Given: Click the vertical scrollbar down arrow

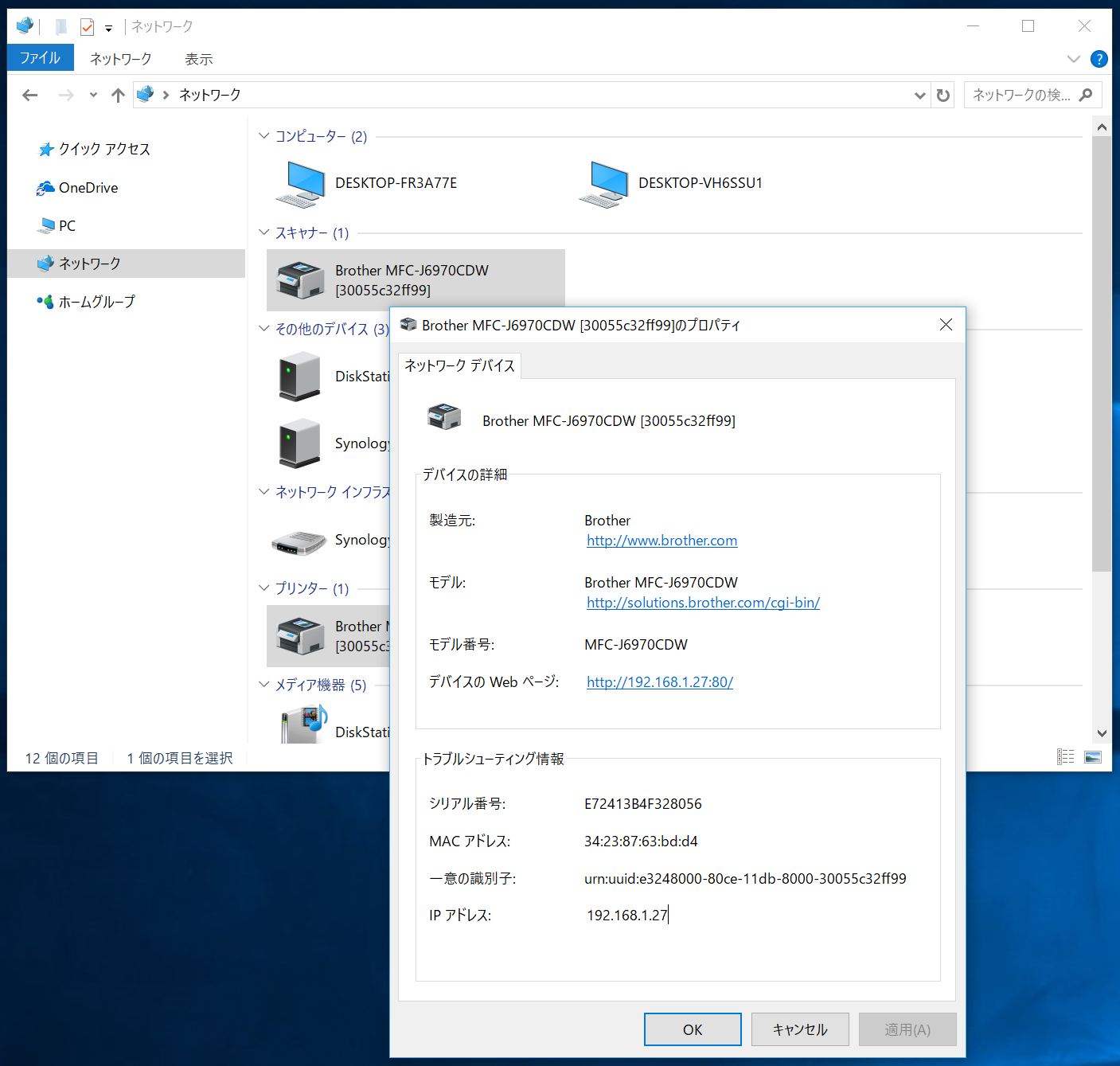Looking at the screenshot, I should [1102, 733].
